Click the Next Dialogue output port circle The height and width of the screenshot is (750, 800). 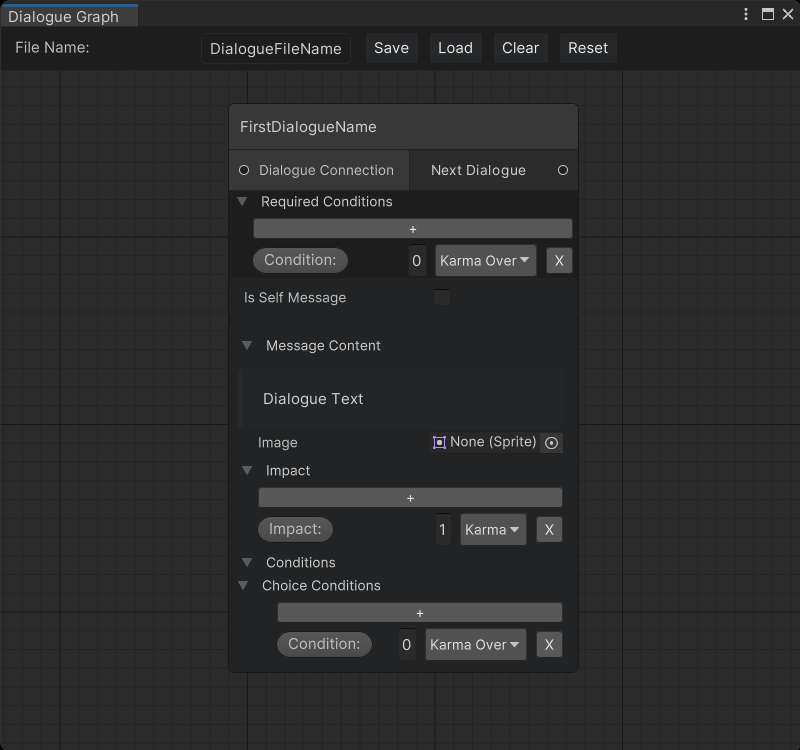562,171
